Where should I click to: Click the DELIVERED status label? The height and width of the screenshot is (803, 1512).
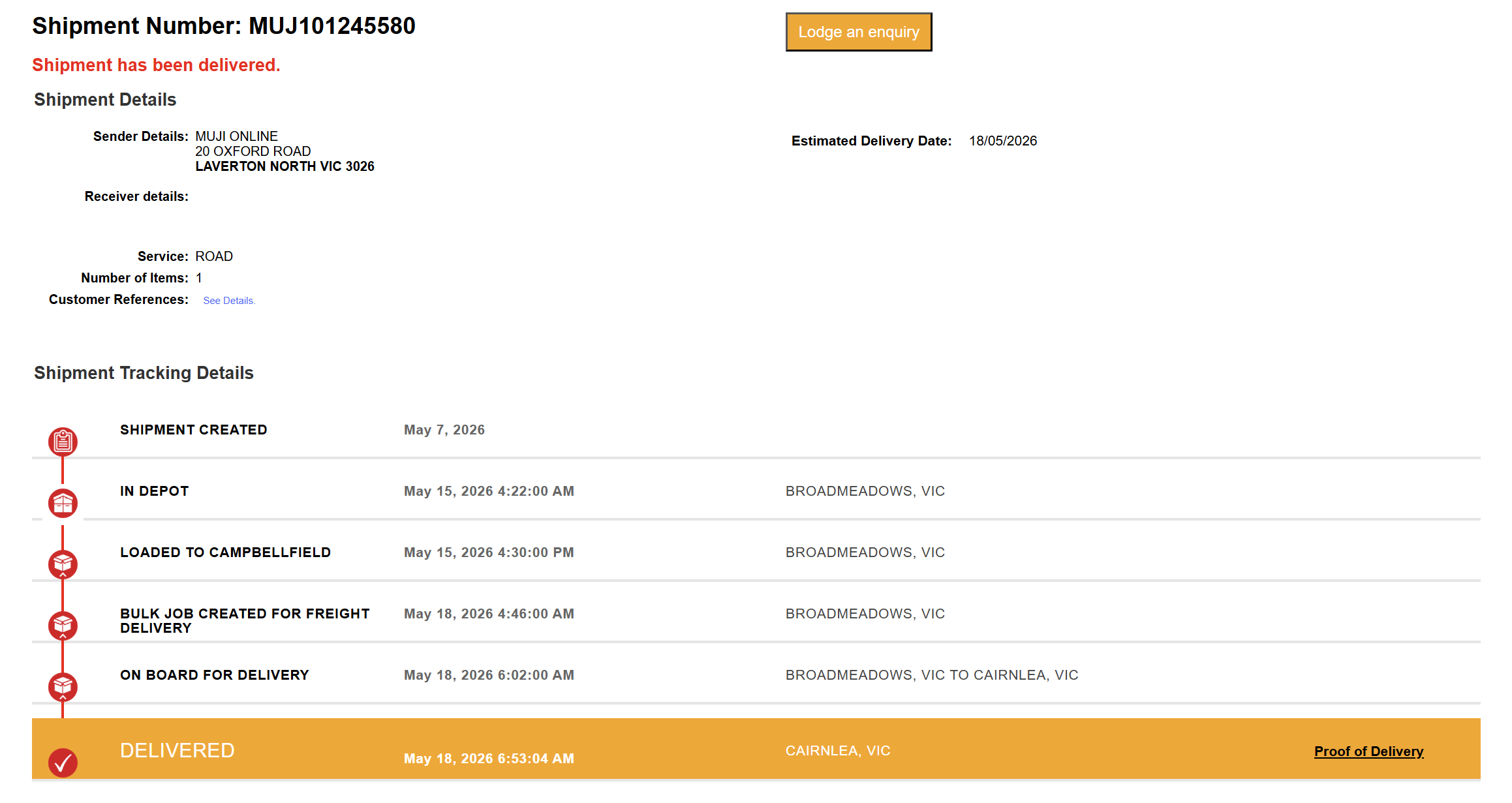pos(177,751)
